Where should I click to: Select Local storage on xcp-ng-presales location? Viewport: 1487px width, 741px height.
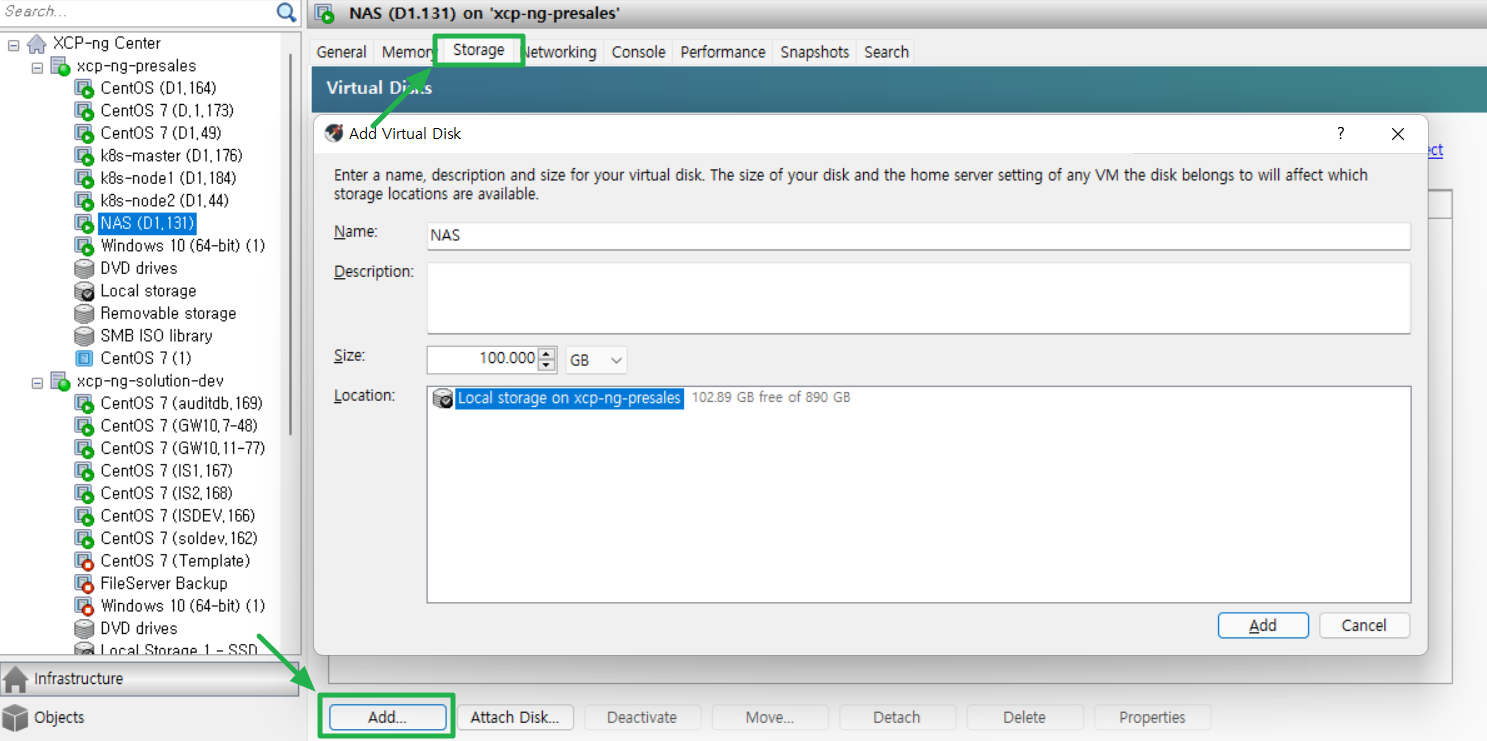[568, 398]
